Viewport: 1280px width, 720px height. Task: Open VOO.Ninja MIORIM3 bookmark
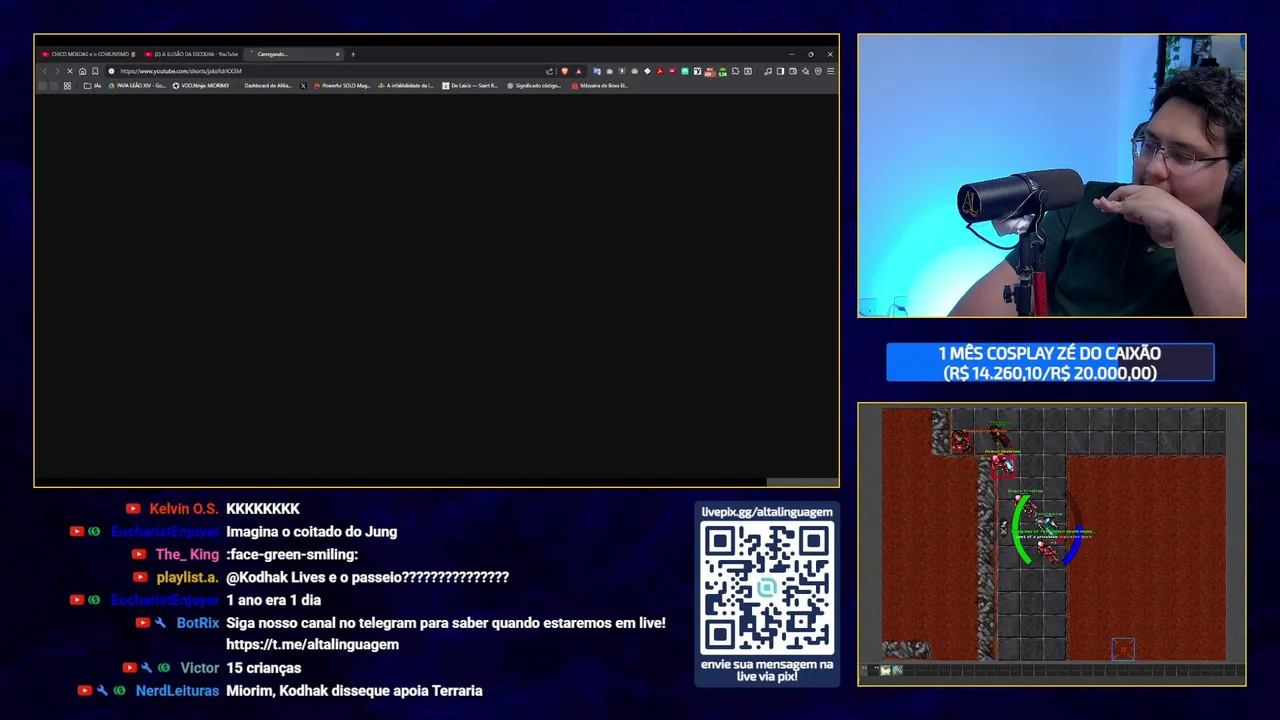(201, 86)
